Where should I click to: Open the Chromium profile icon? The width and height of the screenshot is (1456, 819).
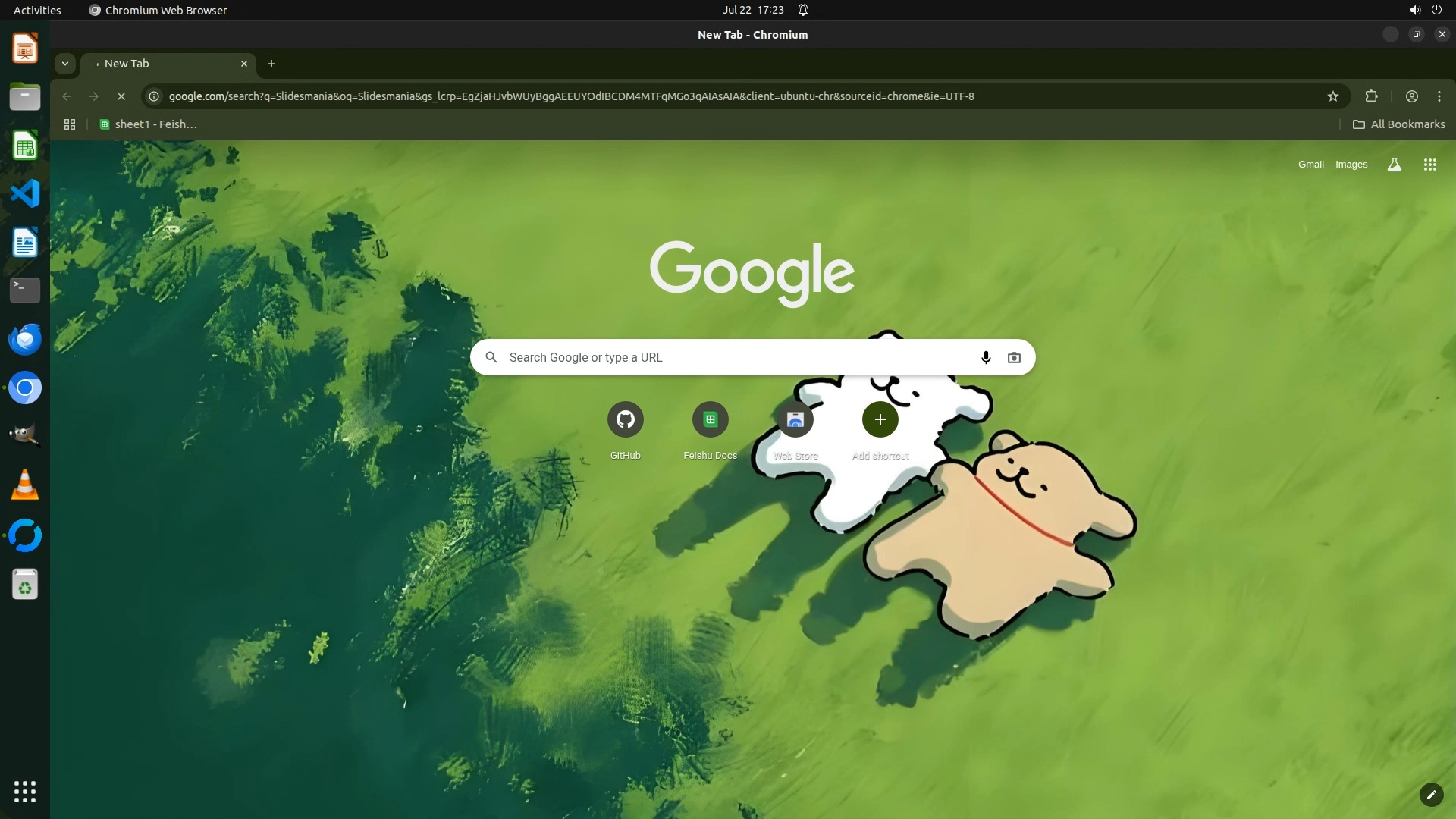tap(1411, 96)
